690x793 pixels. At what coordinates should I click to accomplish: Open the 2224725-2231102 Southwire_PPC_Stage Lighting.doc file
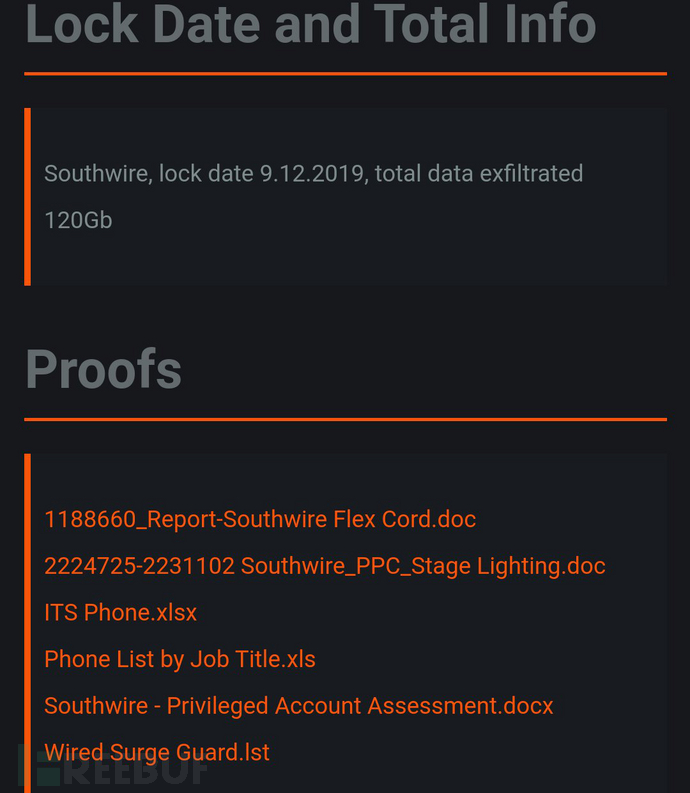point(325,566)
